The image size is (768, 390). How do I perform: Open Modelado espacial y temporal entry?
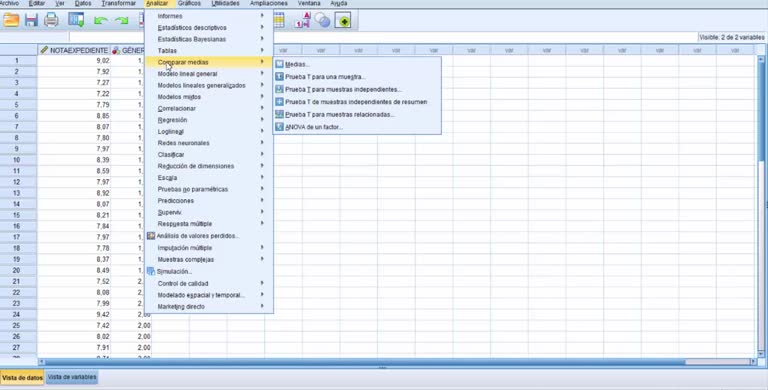(x=209, y=295)
